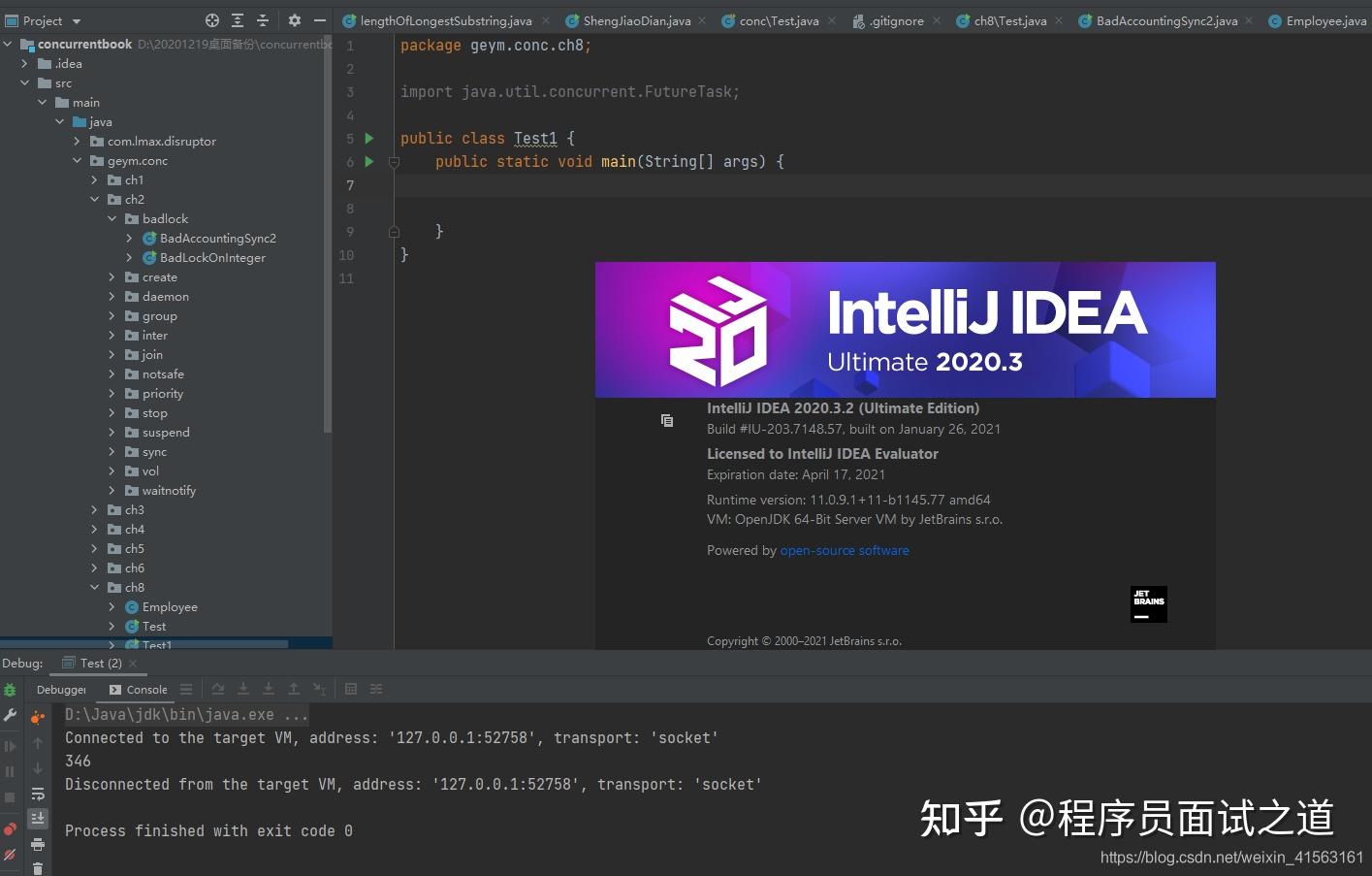This screenshot has height=876, width=1372.
Task: Collapse the badlock package folder
Action: 112,219
